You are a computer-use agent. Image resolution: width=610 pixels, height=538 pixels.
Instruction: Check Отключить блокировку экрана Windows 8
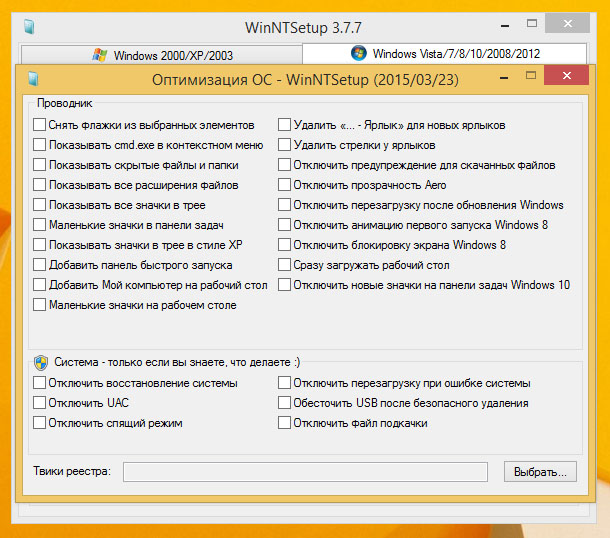point(284,245)
